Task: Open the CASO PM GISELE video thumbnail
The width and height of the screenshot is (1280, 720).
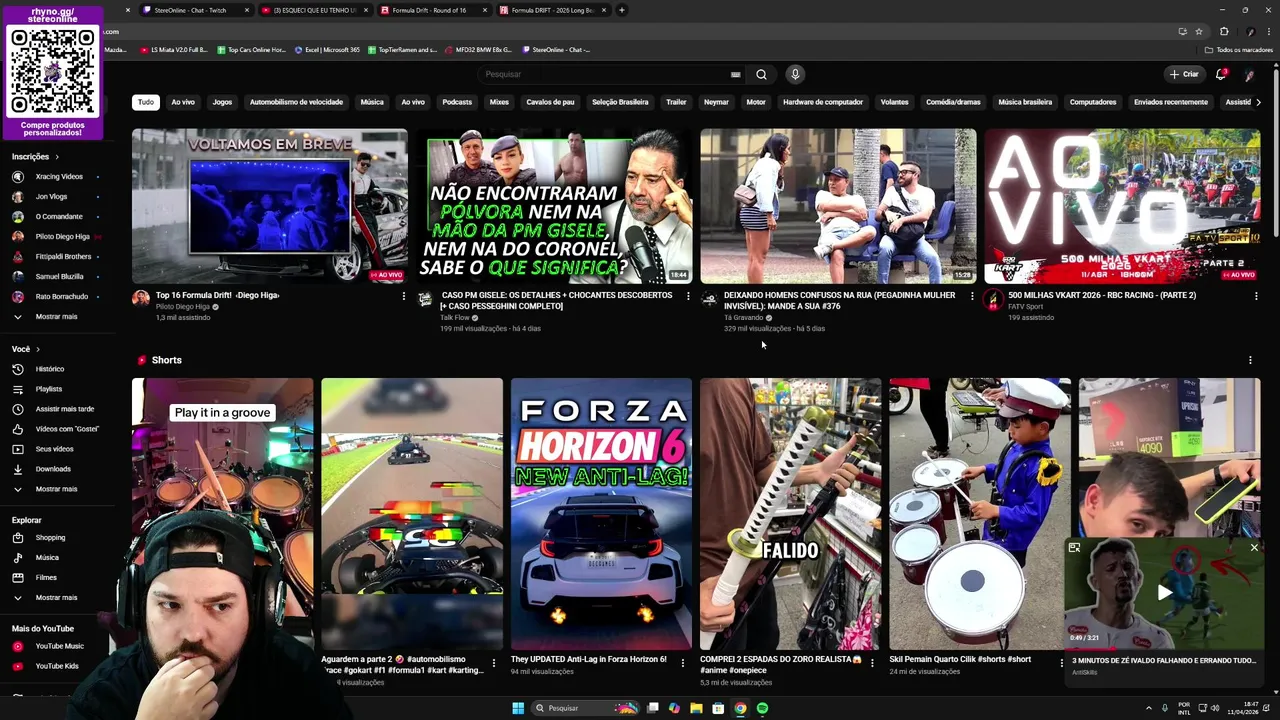Action: tap(554, 206)
